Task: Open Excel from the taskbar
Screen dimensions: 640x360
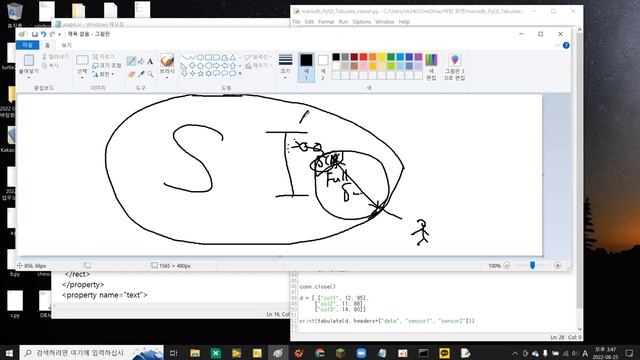Action: (x=216, y=353)
